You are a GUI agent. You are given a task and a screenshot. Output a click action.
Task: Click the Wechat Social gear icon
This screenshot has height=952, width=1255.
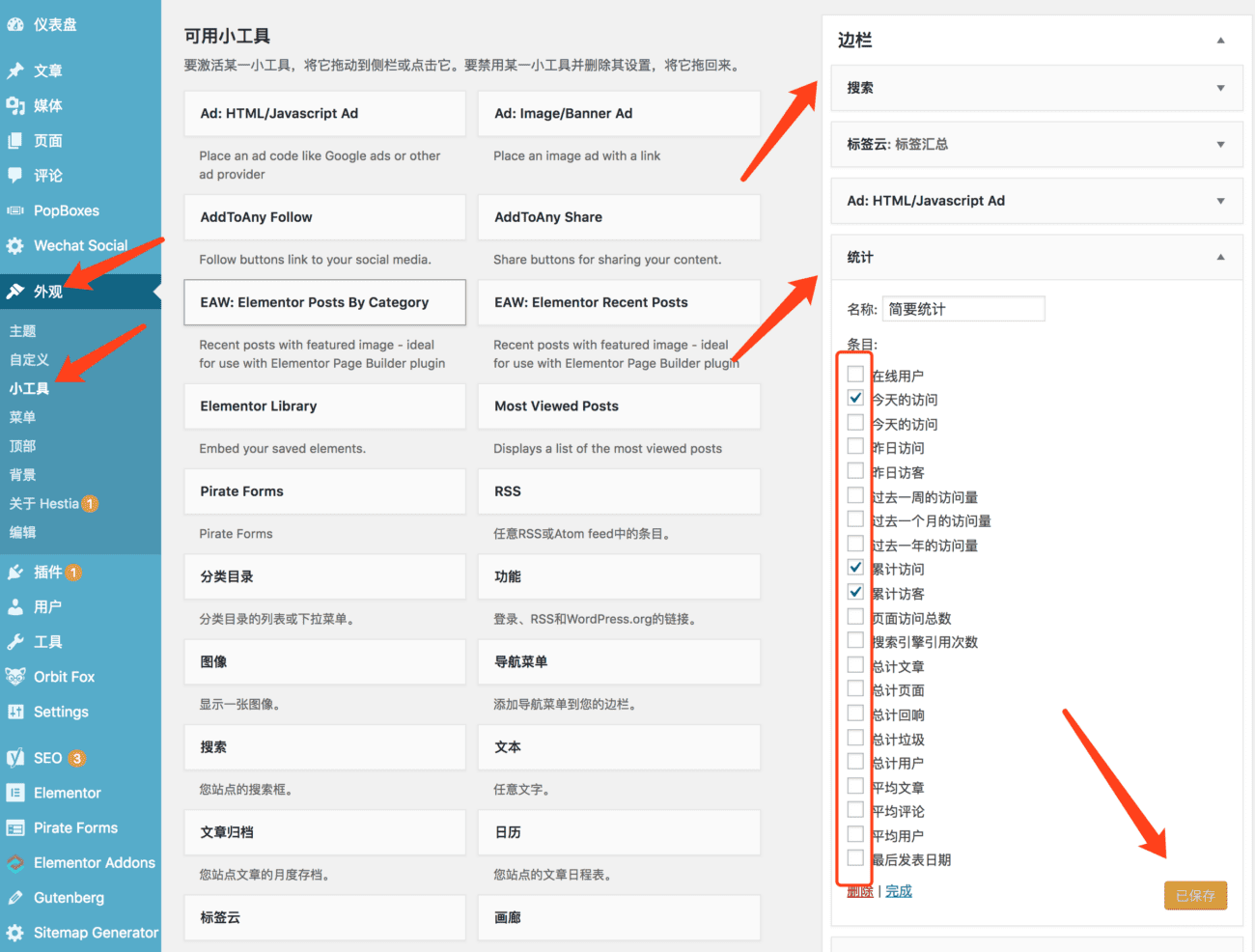click(x=19, y=245)
